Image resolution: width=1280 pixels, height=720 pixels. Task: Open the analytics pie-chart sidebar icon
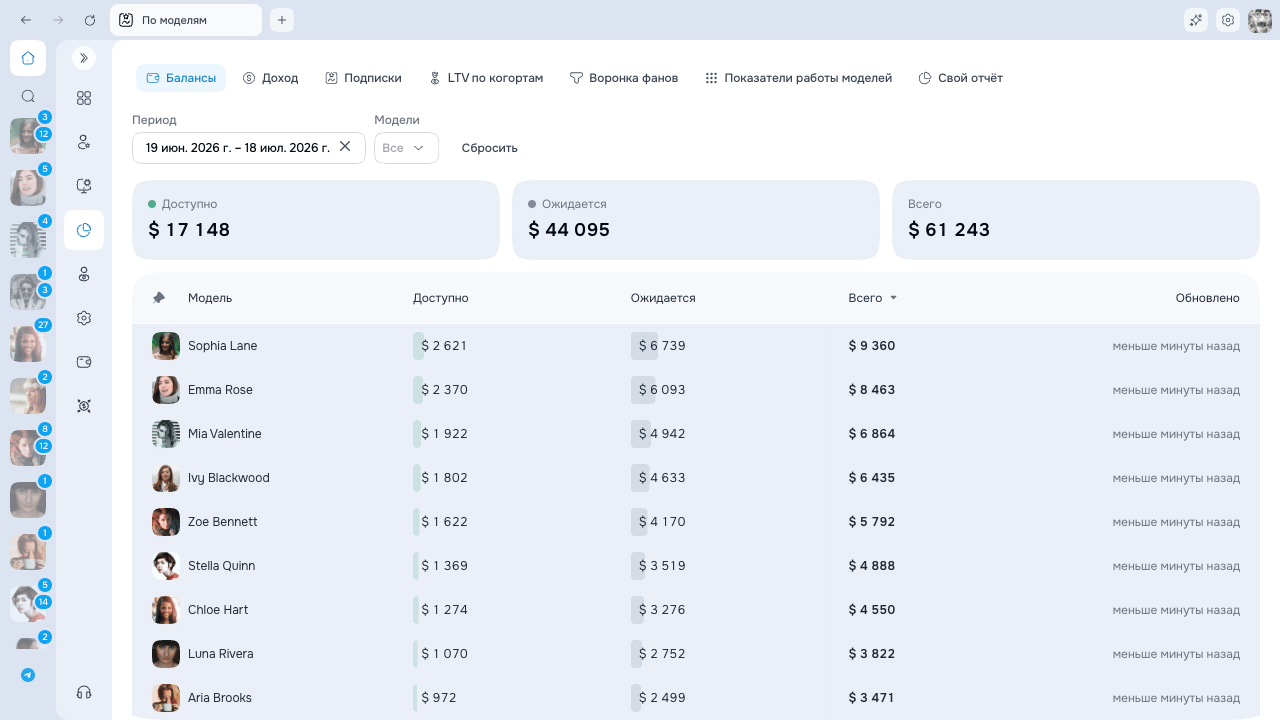(x=84, y=230)
